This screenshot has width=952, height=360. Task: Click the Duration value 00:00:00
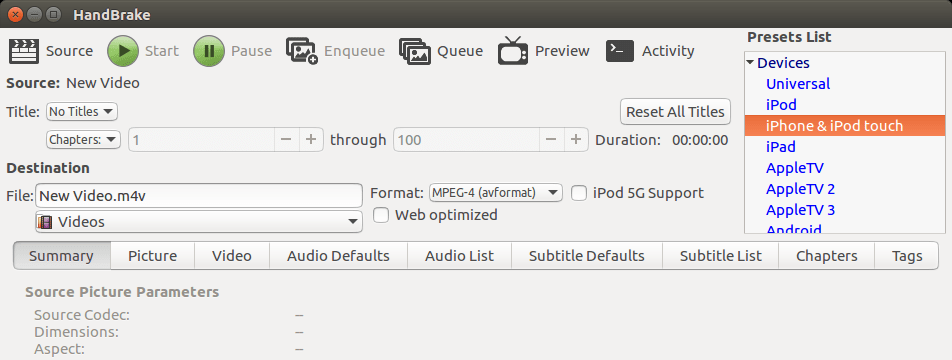coord(699,140)
